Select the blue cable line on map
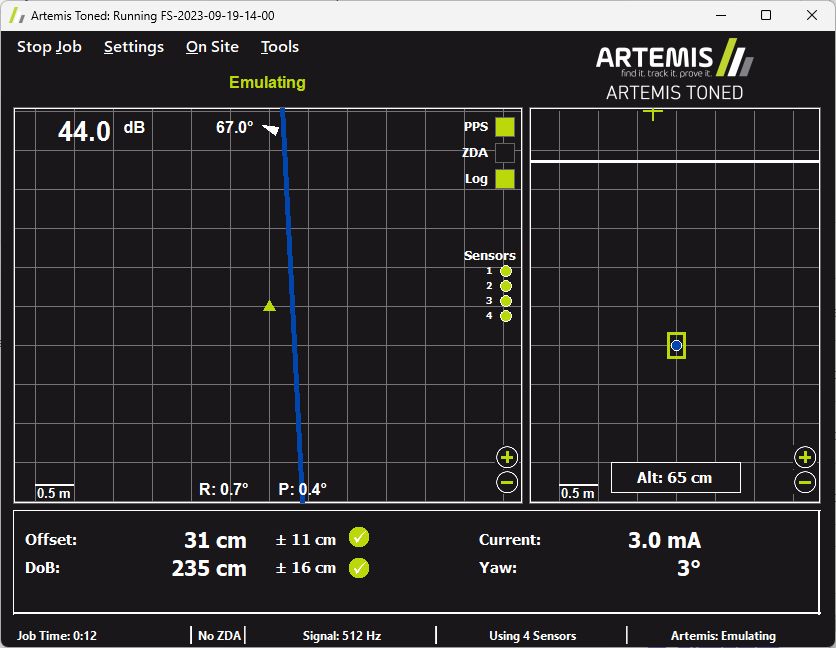Viewport: 836px width, 648px height. point(293,300)
